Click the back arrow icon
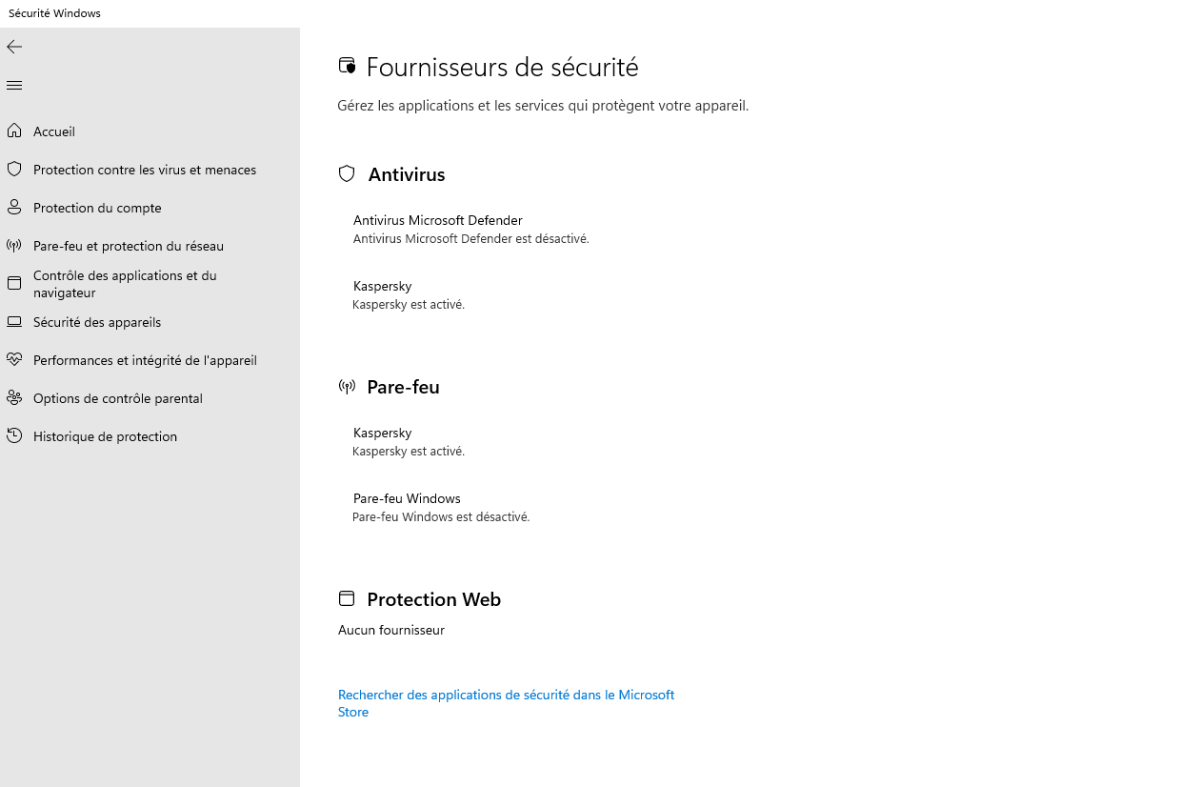 coord(14,47)
